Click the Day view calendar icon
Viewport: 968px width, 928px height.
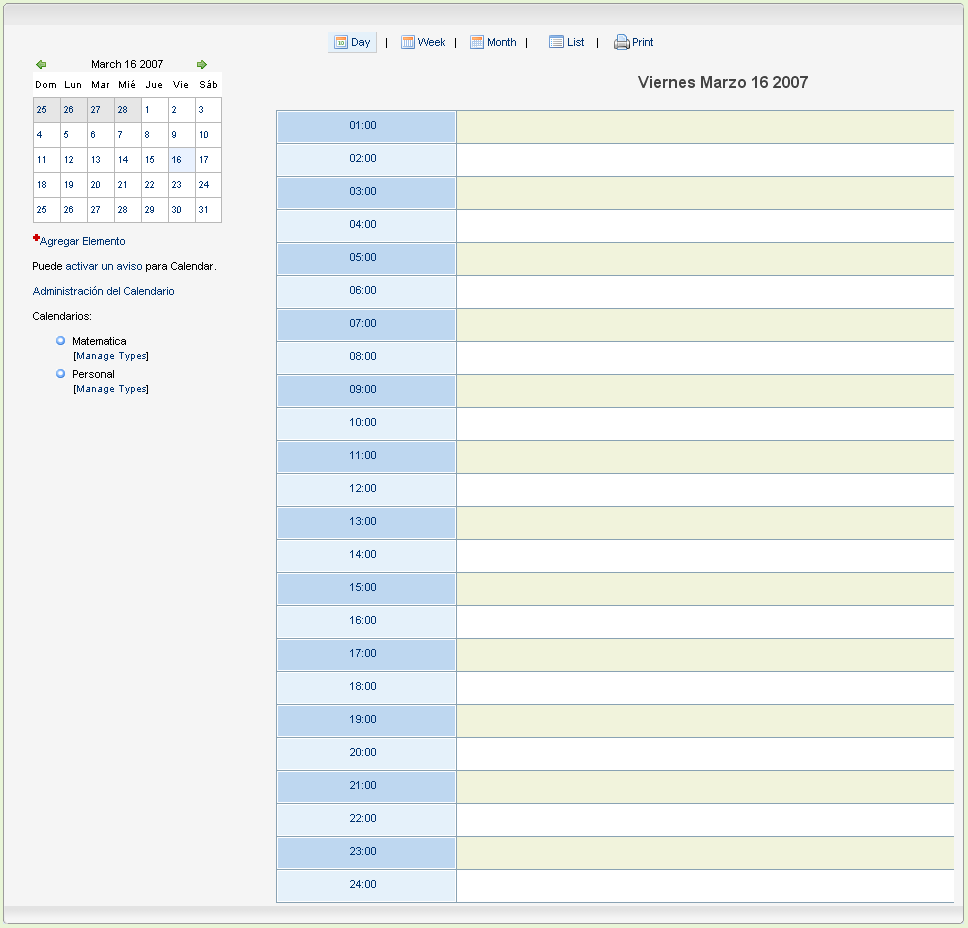[341, 42]
